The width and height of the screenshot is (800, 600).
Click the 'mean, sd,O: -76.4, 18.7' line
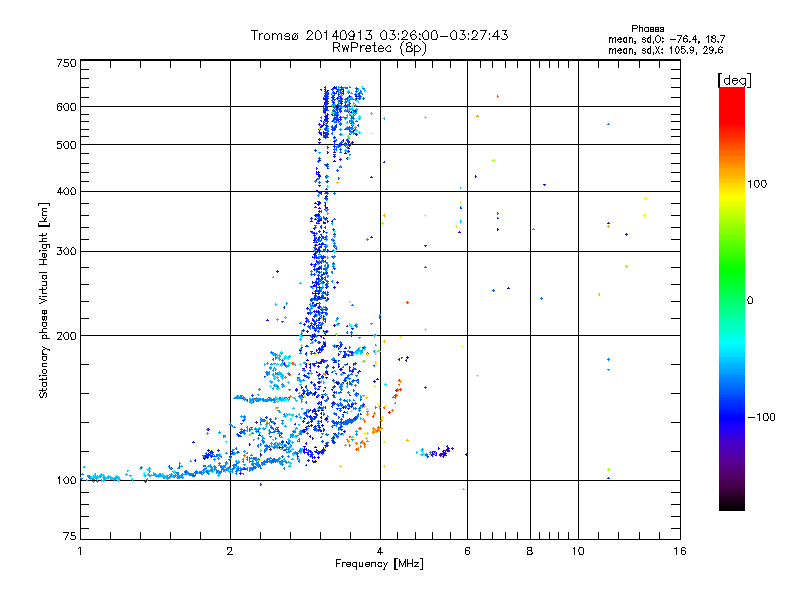click(666, 39)
